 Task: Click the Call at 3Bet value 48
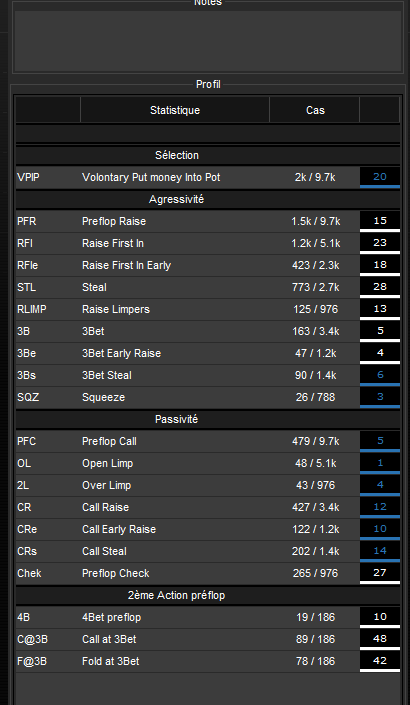380,639
